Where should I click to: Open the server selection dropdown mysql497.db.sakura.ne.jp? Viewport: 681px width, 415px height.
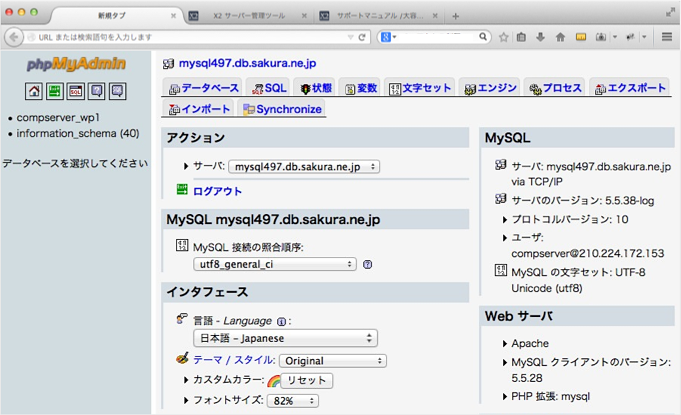click(x=304, y=167)
